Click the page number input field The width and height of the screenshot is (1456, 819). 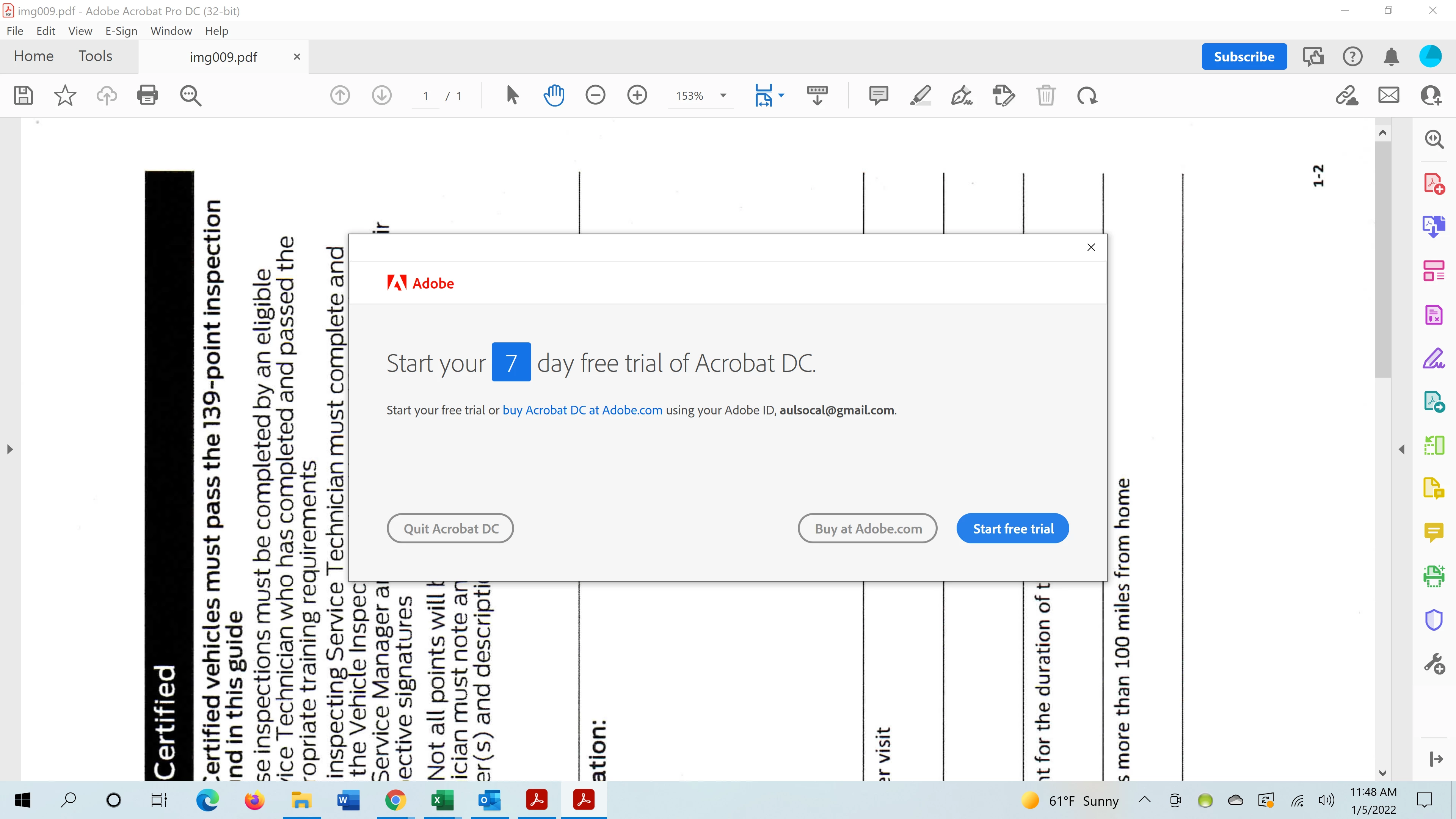(425, 96)
